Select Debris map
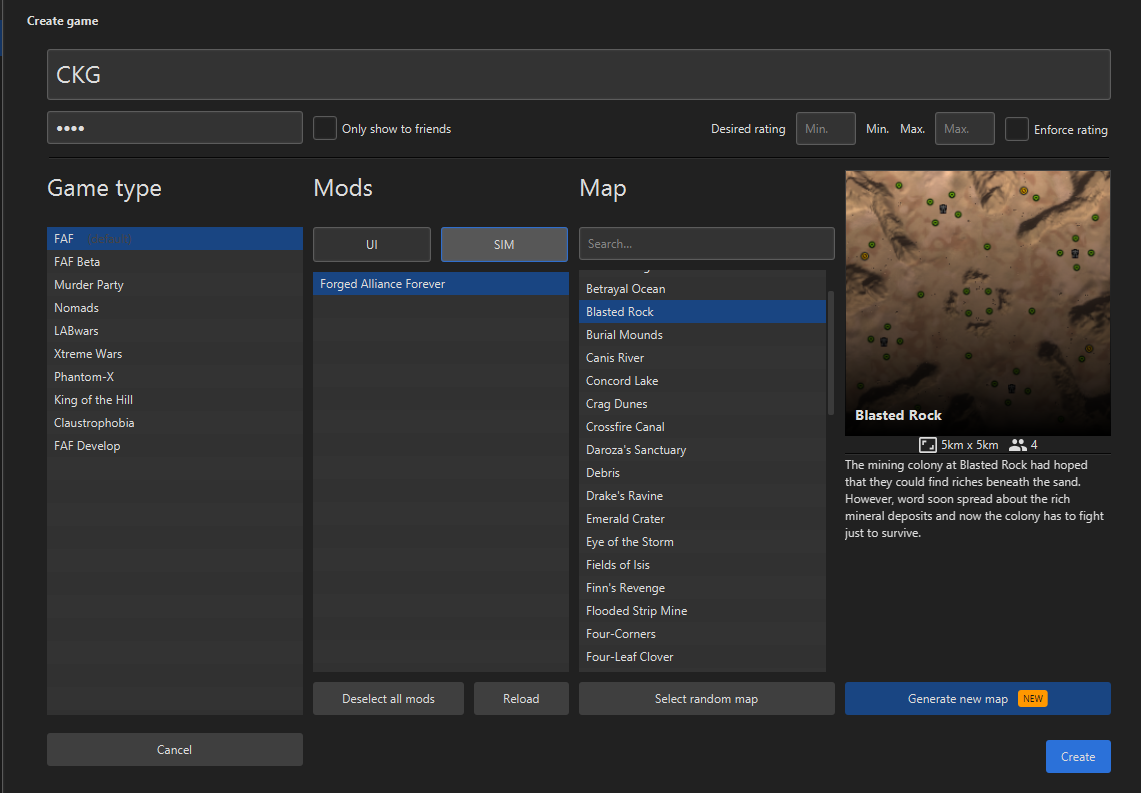Screen dimensions: 1141x793 point(702,473)
